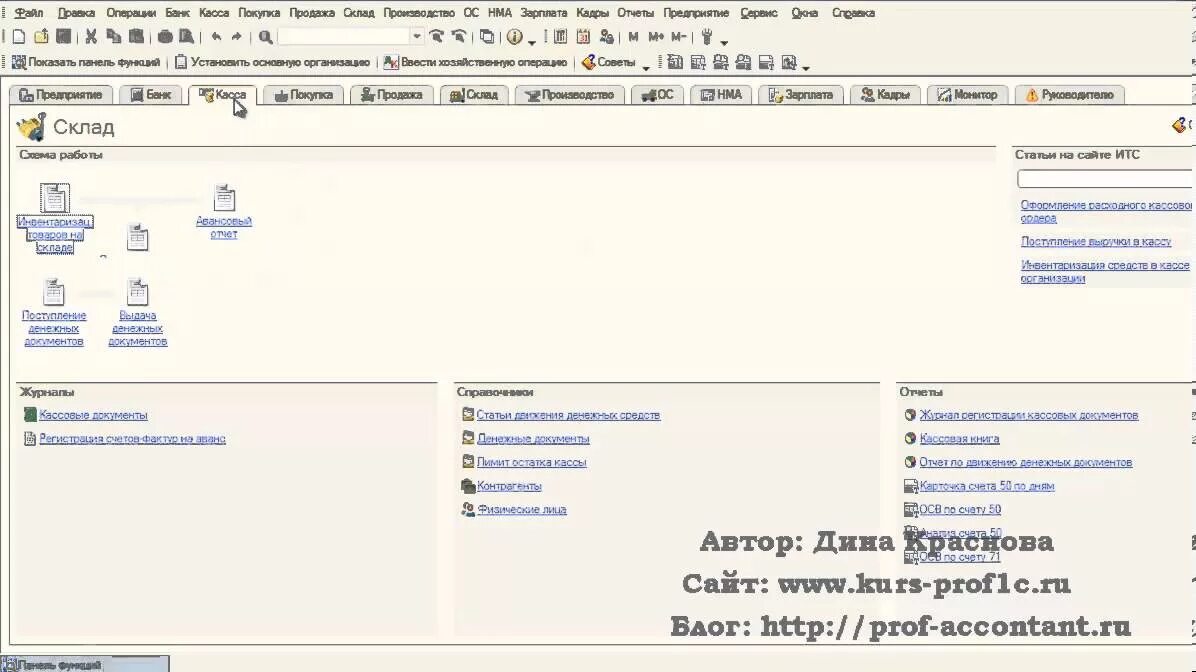Switch to the Производство tab
This screenshot has height=672, width=1196.
[569, 95]
